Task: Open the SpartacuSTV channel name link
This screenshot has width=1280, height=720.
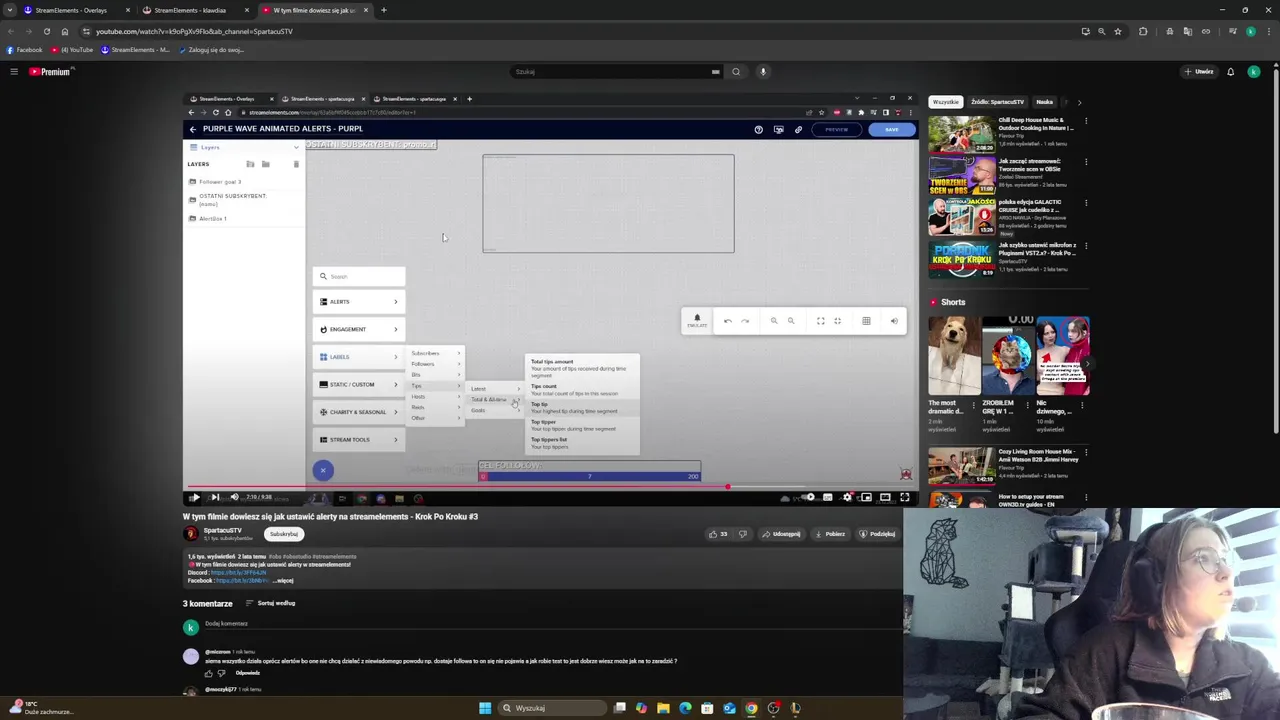Action: 223,530
